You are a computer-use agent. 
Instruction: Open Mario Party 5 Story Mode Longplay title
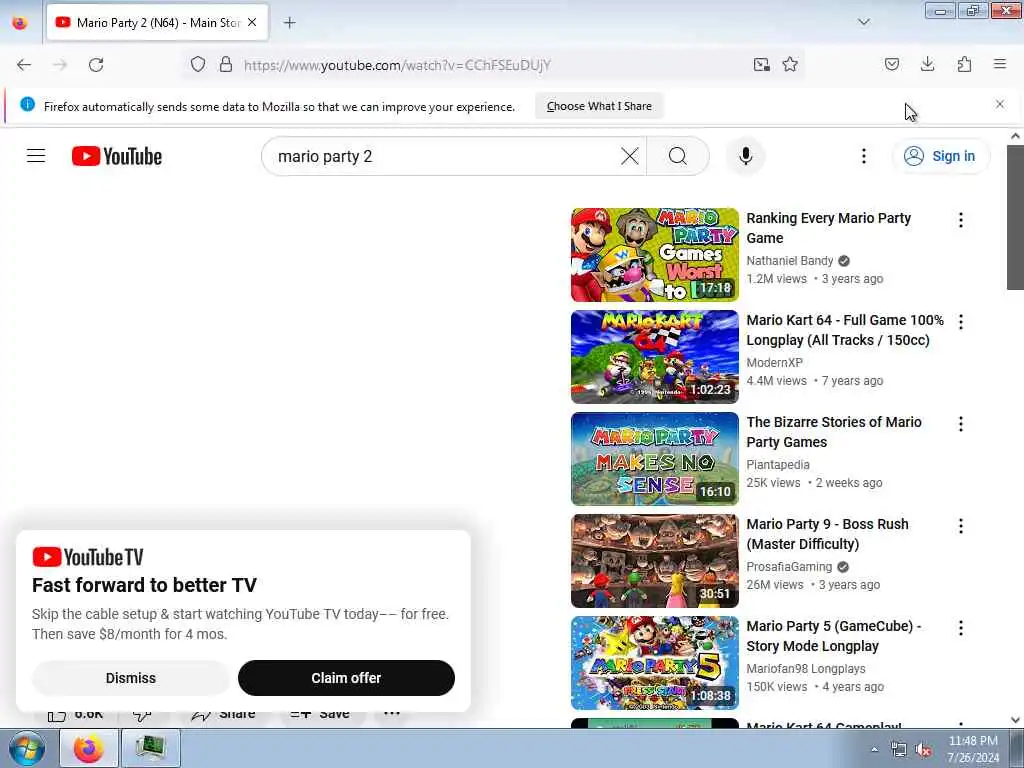tap(834, 635)
